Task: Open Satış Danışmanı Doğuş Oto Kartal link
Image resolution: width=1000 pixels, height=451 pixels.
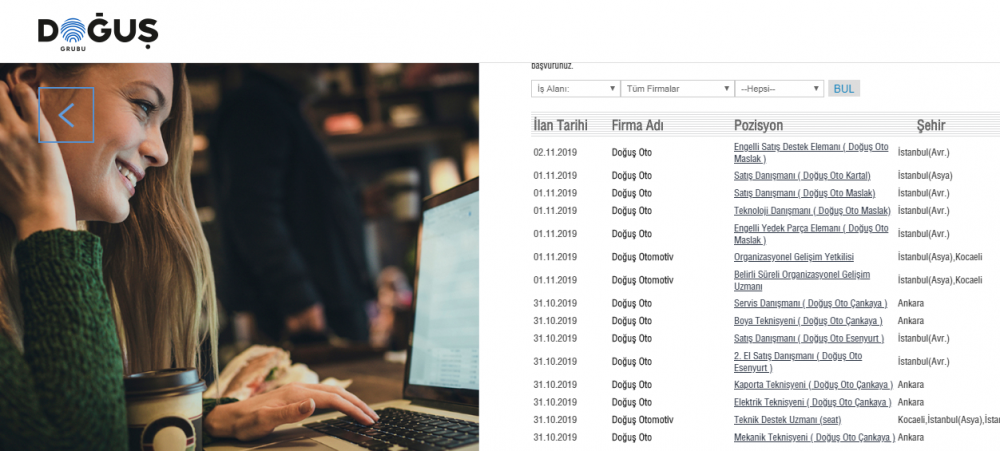Action: (802, 175)
